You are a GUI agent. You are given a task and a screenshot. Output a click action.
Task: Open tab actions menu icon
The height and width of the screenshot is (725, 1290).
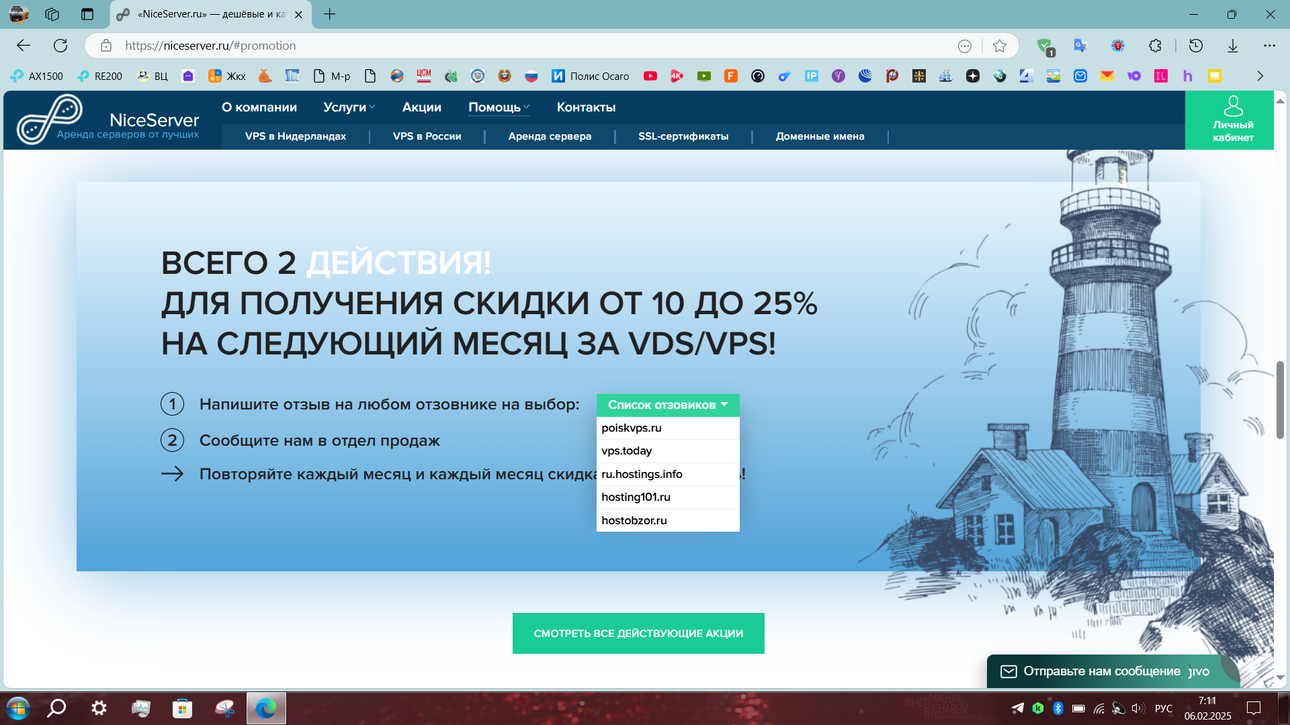click(87, 14)
